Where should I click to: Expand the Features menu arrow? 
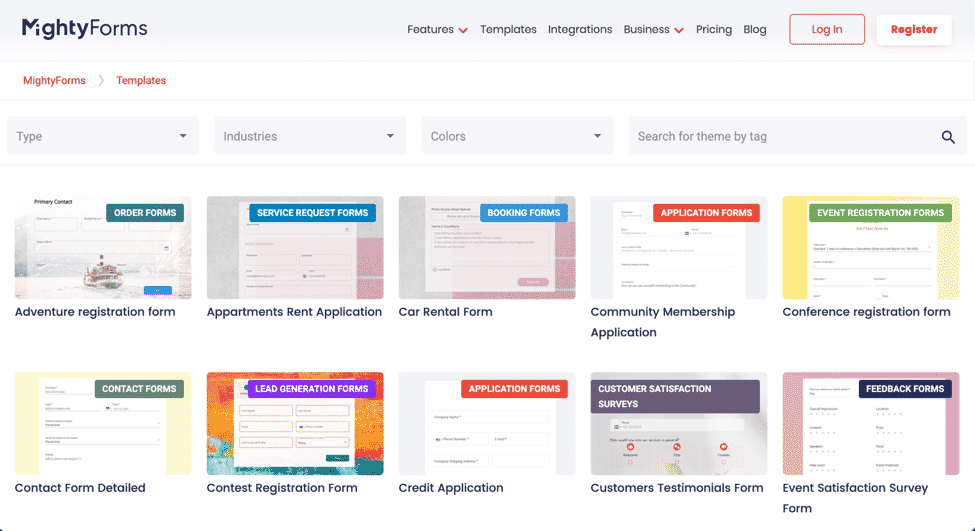[x=463, y=31]
